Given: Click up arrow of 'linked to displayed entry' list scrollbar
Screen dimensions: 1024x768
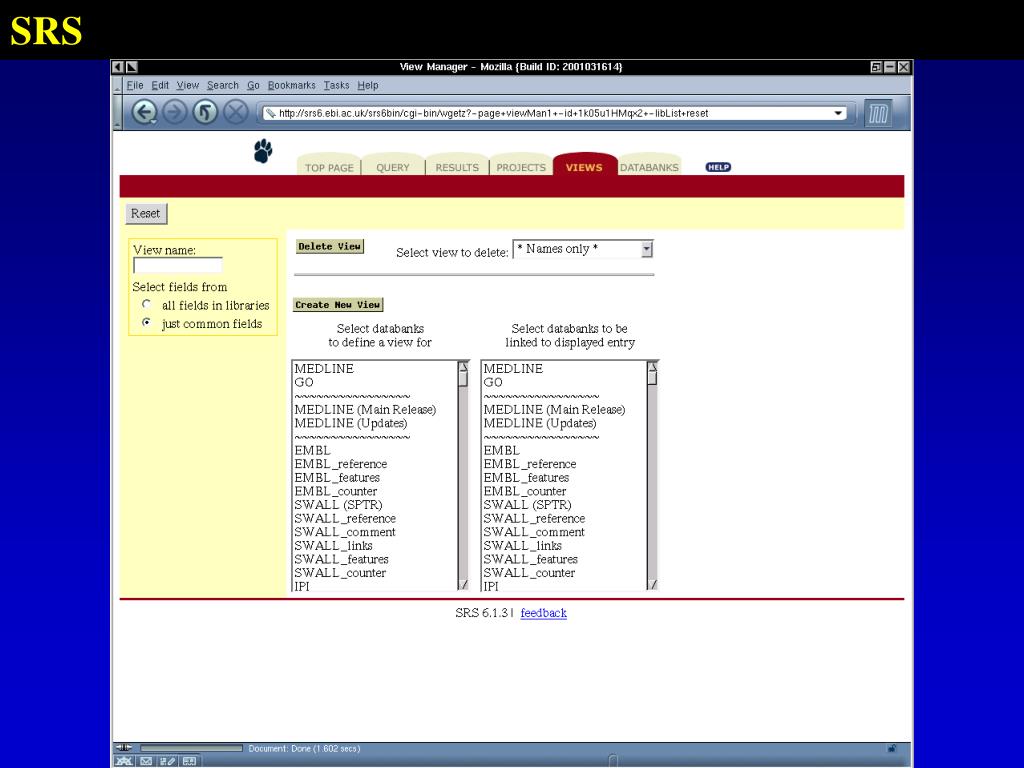Looking at the screenshot, I should click(x=652, y=367).
